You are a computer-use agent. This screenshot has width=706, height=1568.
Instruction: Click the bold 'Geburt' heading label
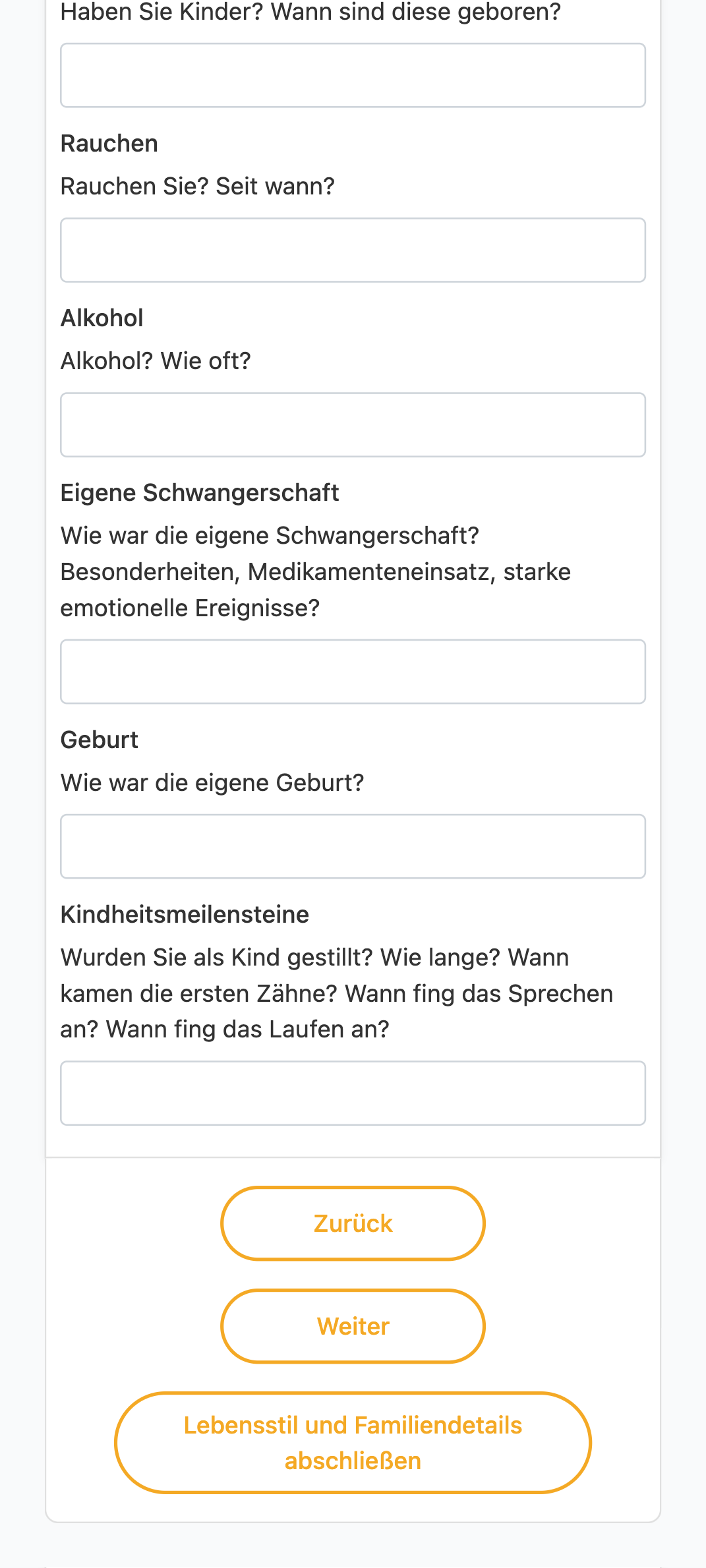(x=100, y=740)
